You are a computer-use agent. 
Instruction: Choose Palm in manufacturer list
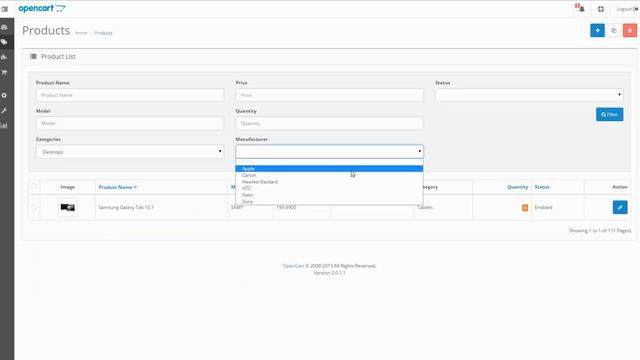coord(329,195)
